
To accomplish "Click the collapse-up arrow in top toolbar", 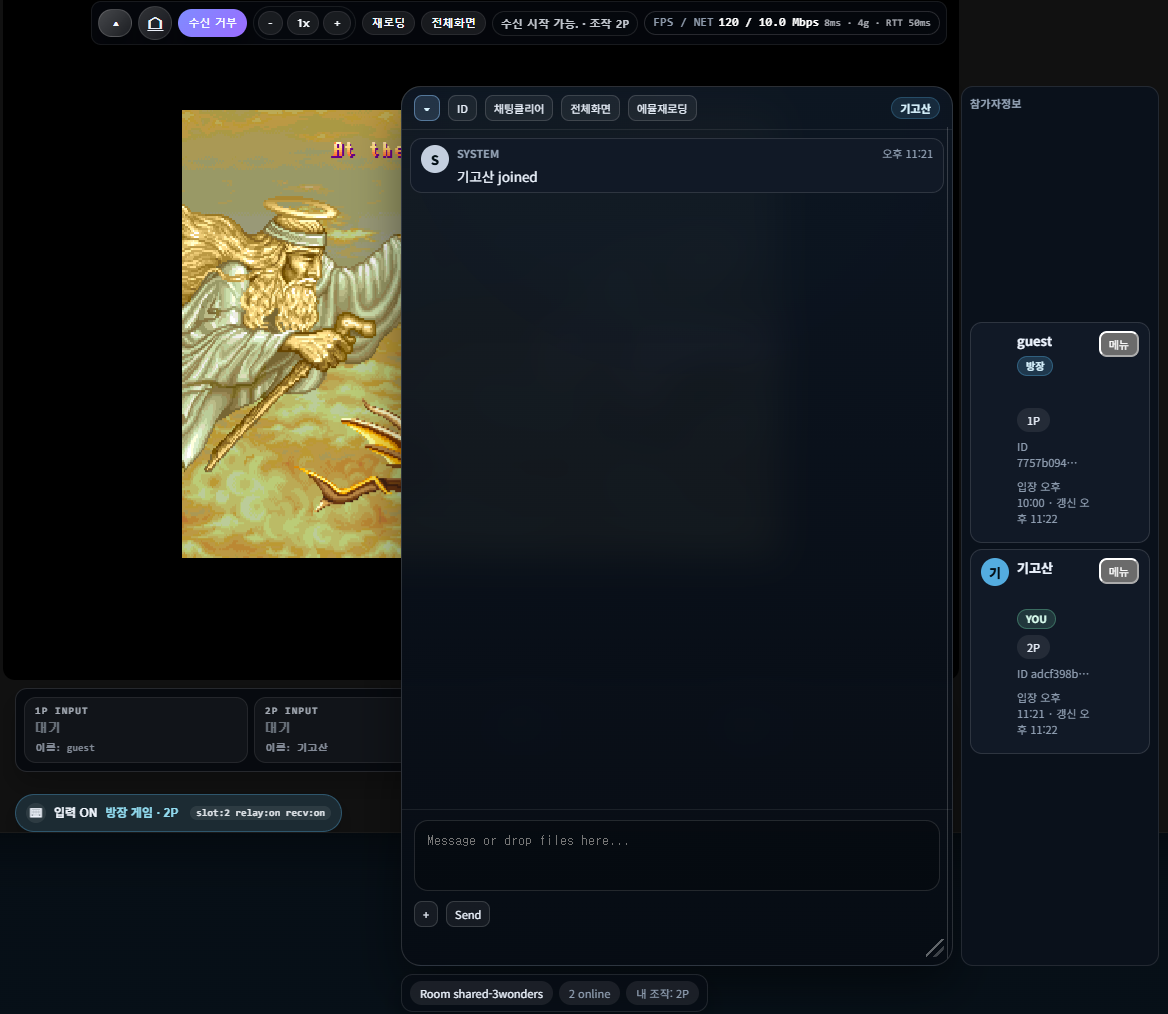I will (x=115, y=24).
